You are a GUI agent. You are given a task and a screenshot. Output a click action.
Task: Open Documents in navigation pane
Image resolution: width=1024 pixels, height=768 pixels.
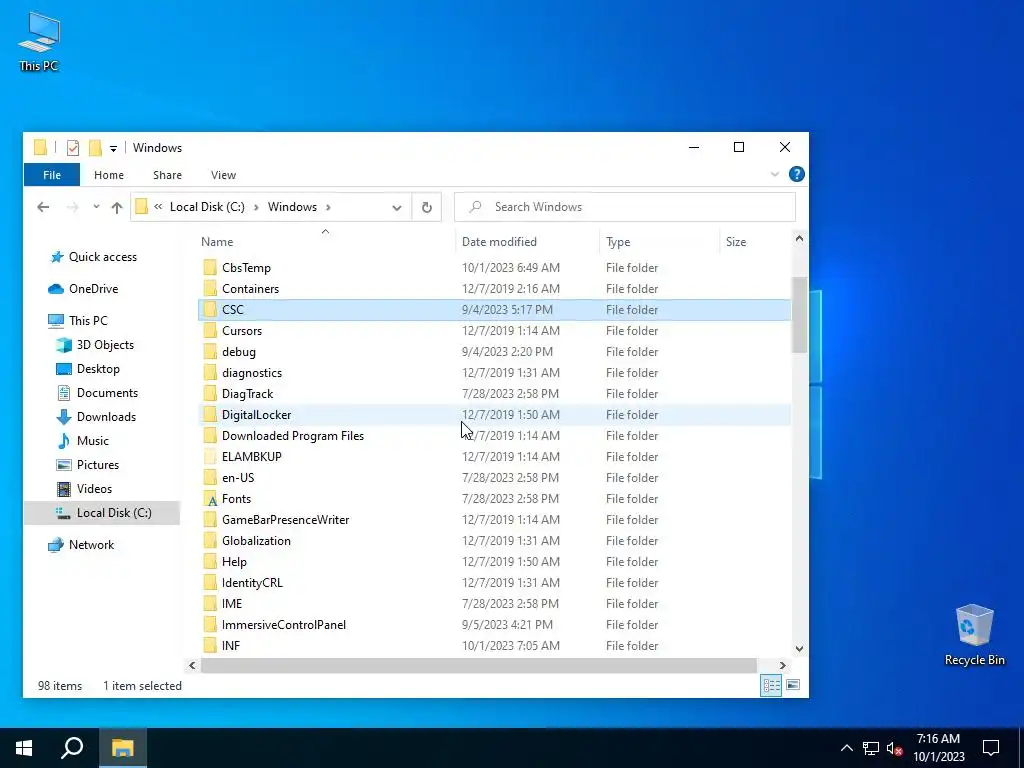tap(107, 393)
